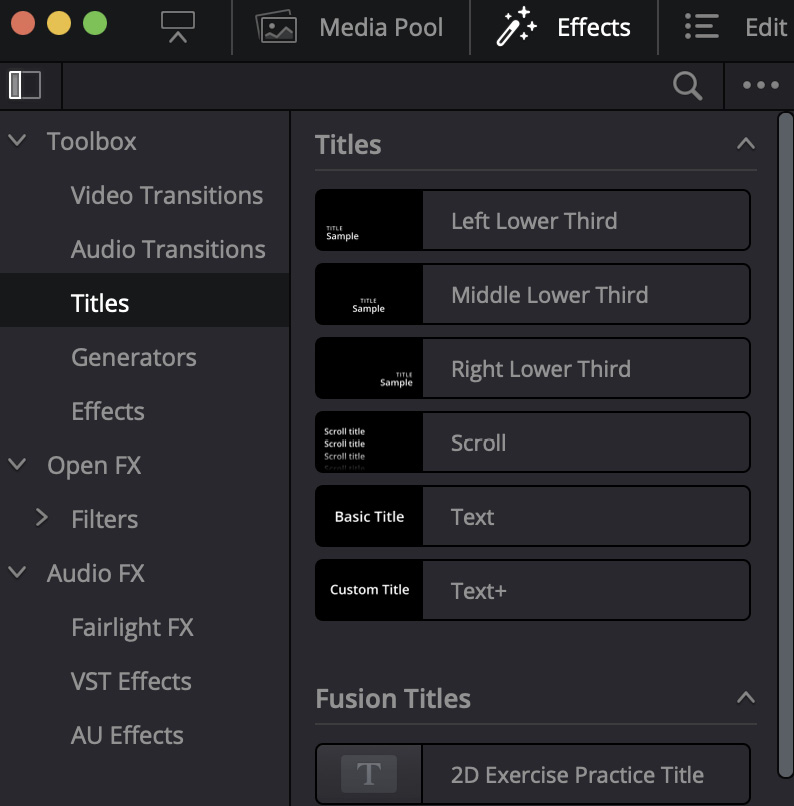
Task: Click the Effects magic wand icon
Action: click(x=516, y=26)
